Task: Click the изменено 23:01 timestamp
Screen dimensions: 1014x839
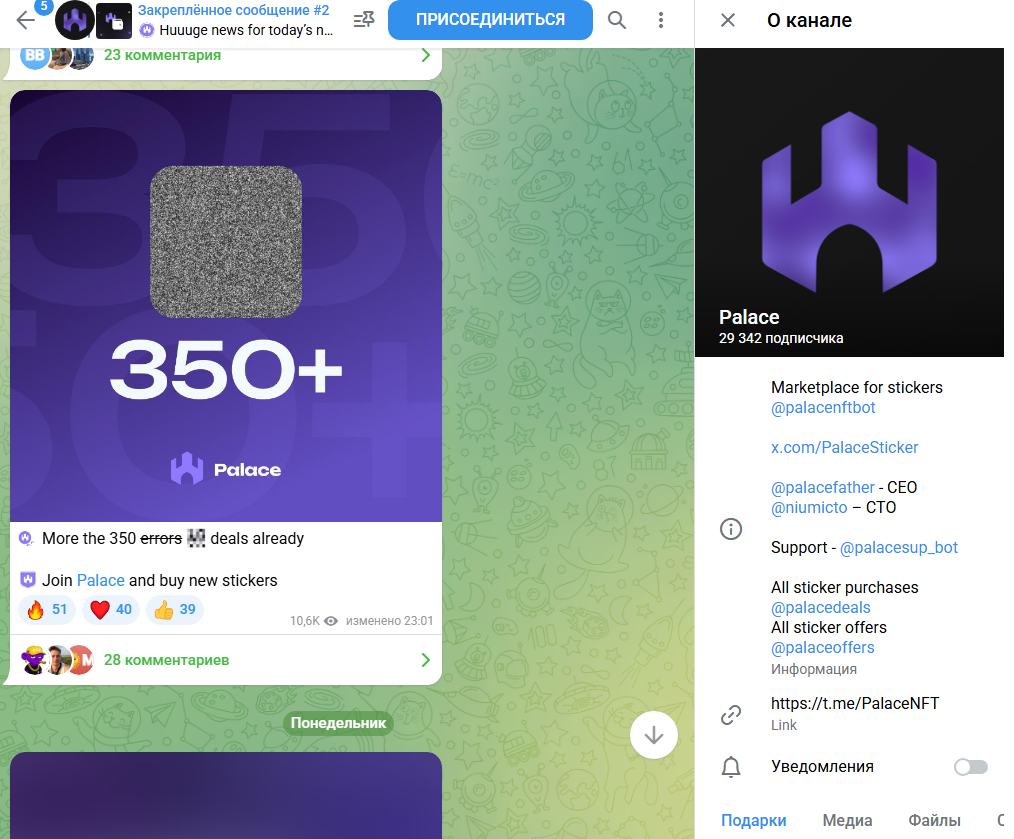Action: [389, 621]
